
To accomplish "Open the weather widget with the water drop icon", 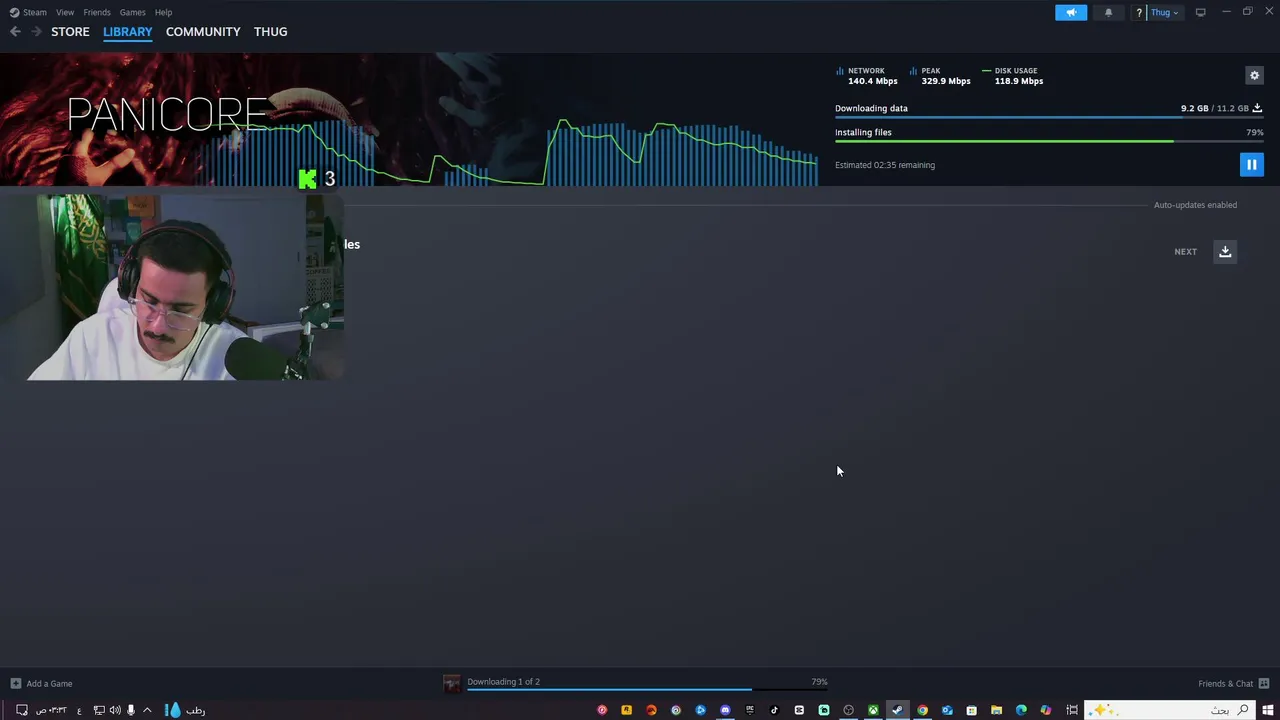I will (185, 710).
